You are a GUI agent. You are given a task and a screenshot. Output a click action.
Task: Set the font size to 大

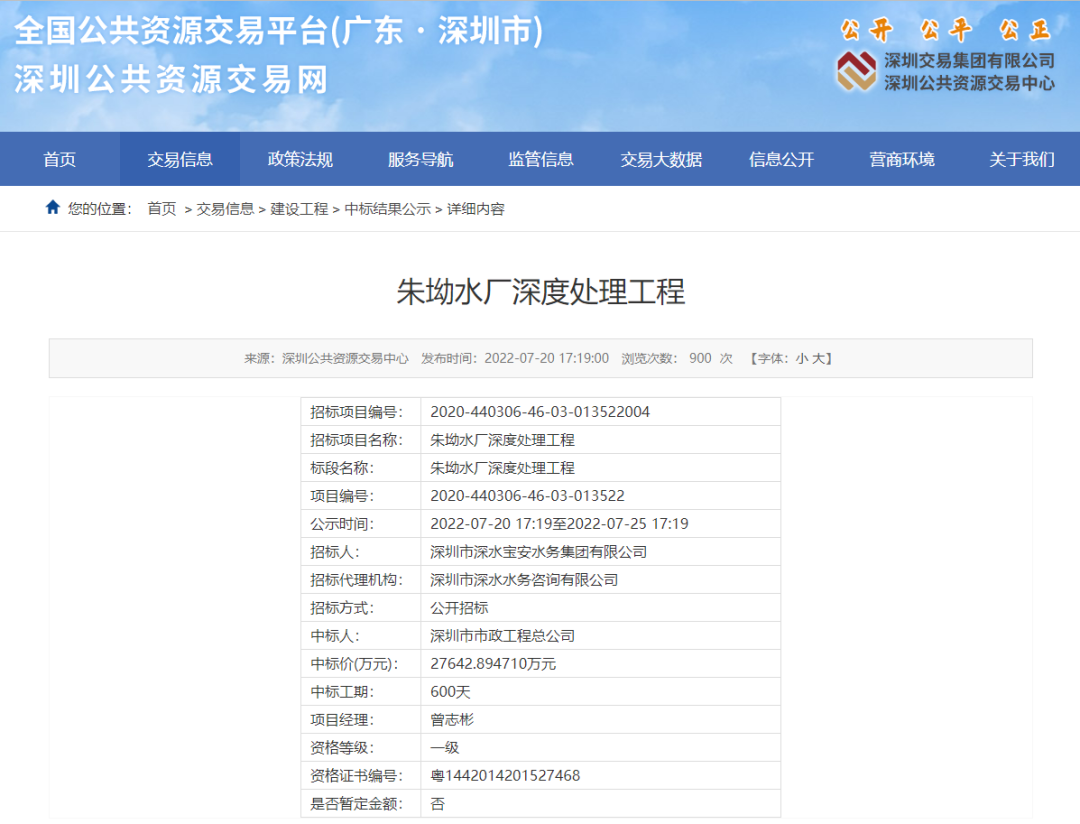(x=818, y=358)
